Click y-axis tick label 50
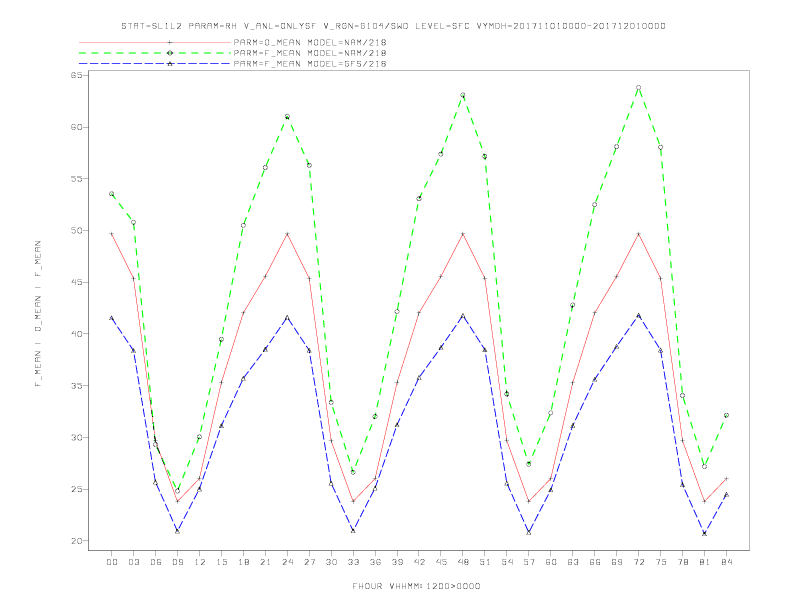The image size is (792, 612). [76, 230]
